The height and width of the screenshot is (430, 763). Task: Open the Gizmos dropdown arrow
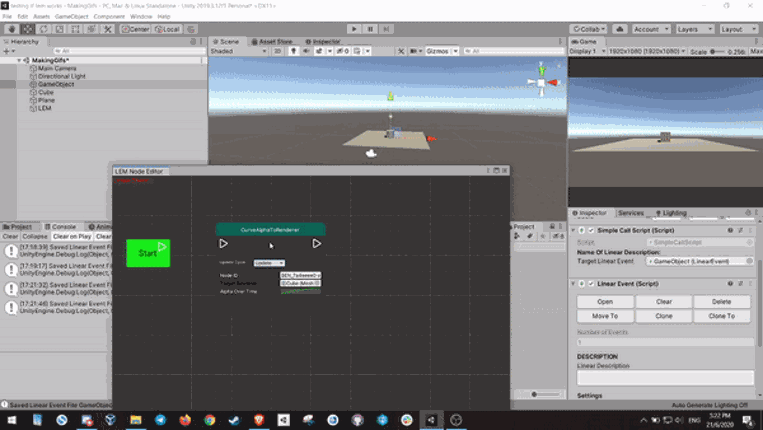click(x=455, y=51)
